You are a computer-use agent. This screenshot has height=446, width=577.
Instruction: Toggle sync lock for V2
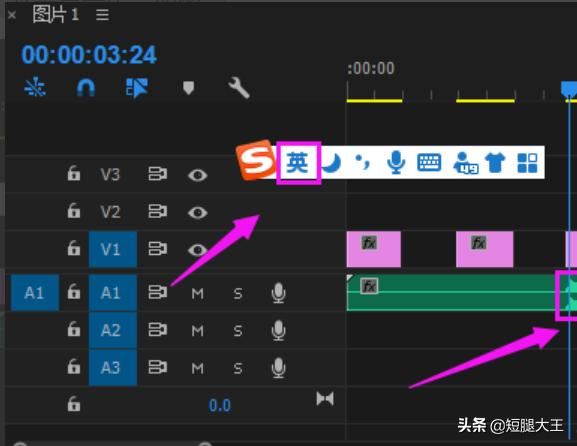[x=157, y=211]
